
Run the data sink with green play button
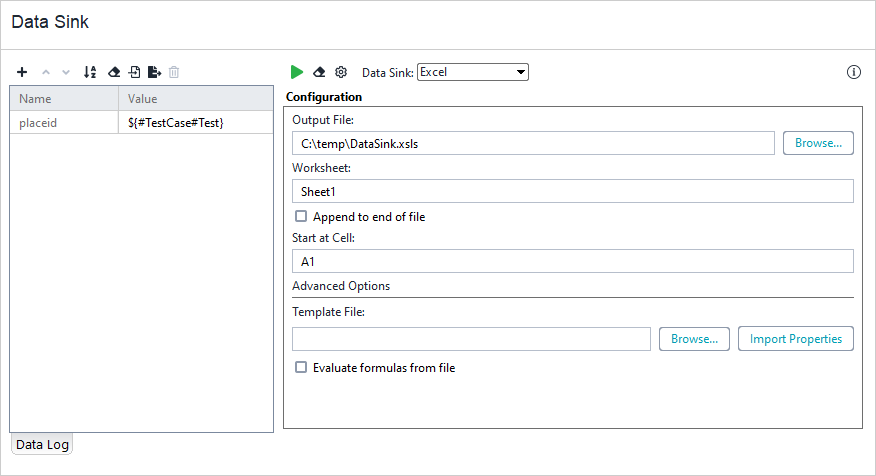click(x=297, y=72)
